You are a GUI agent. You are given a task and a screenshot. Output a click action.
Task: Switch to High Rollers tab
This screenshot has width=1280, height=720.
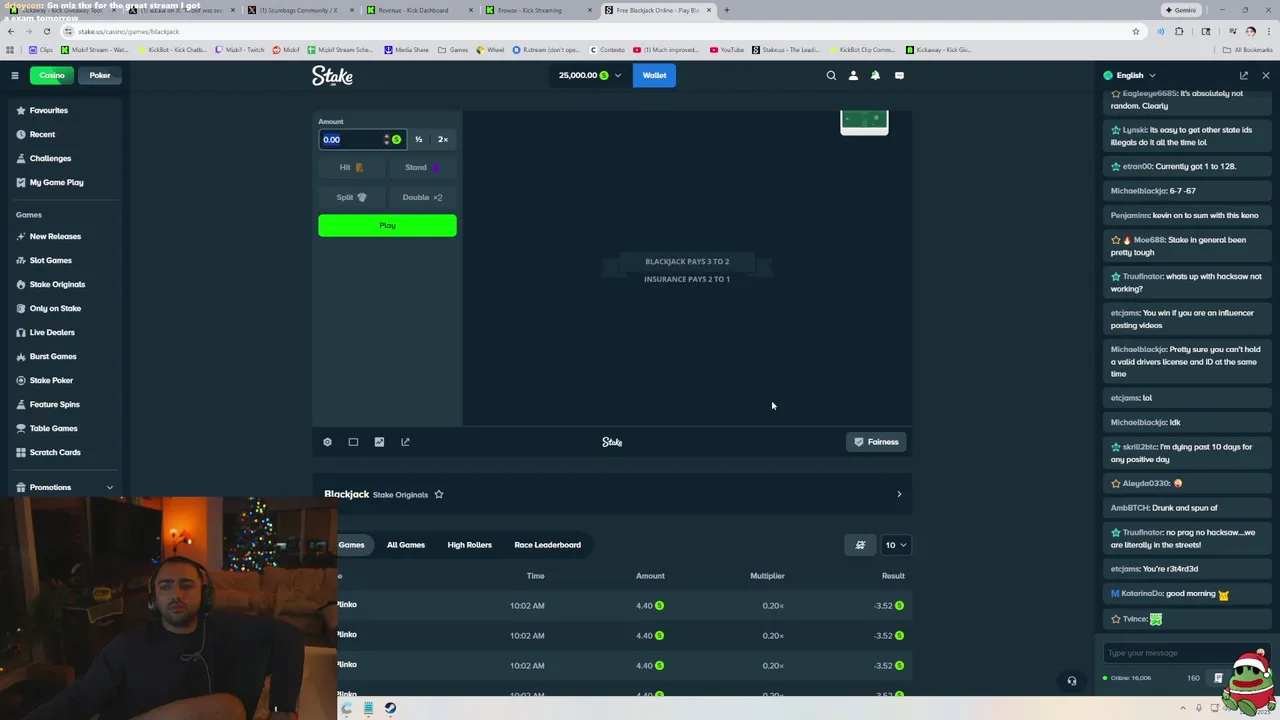pyautogui.click(x=469, y=545)
